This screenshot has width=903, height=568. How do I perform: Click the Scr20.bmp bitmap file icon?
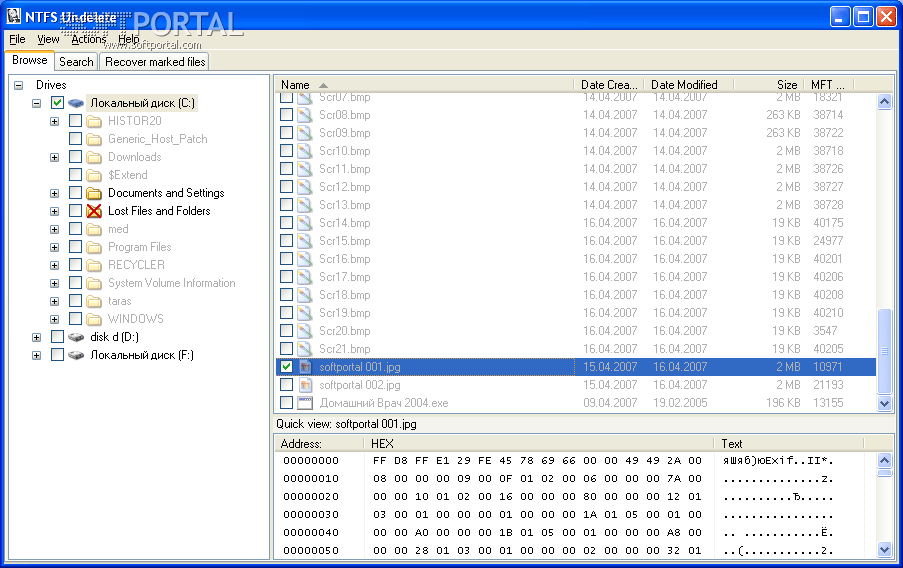point(305,331)
